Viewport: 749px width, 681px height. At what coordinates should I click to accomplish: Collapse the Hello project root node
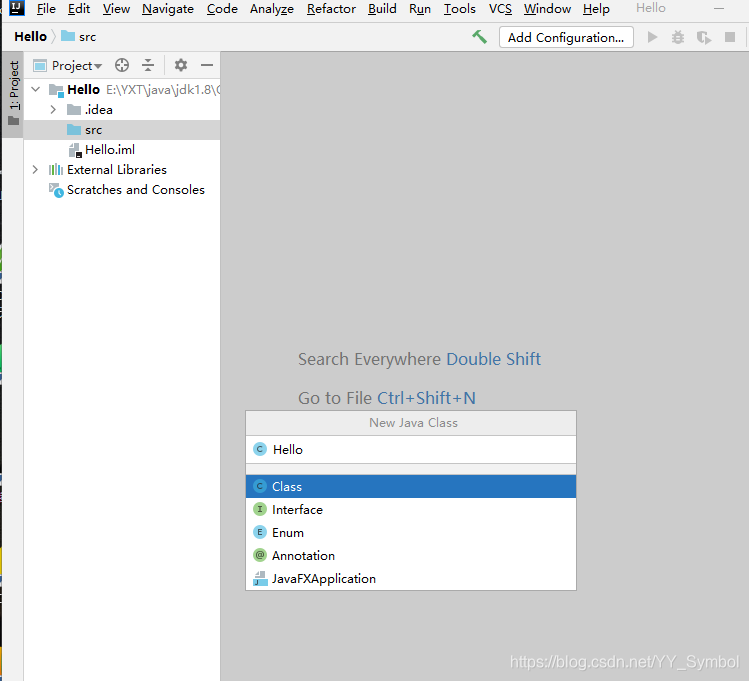(35, 89)
